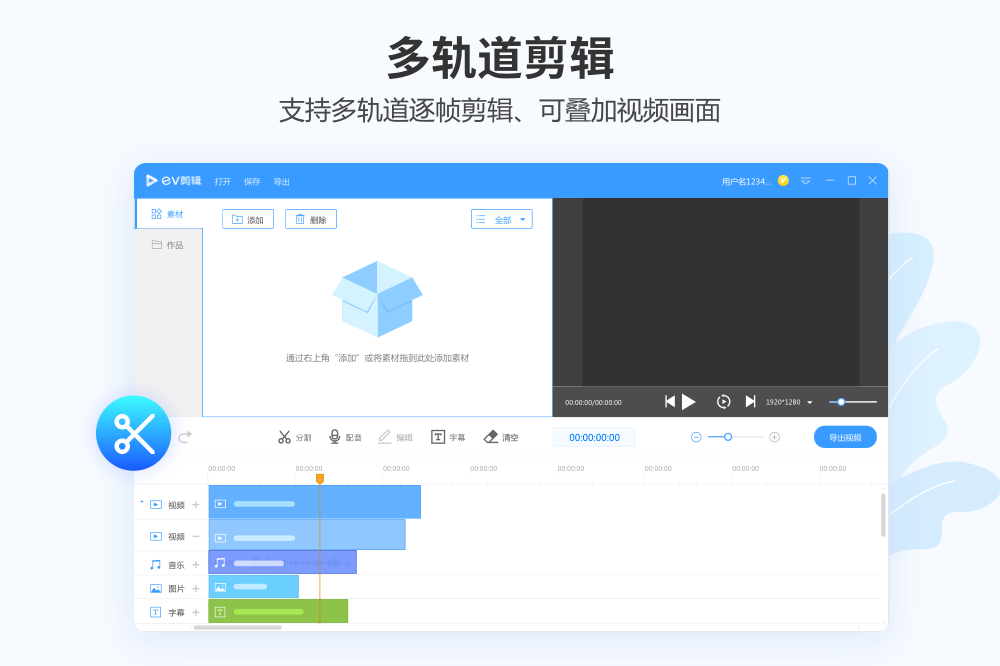Click the 导出 menu in title bar
The width and height of the screenshot is (1000, 666).
point(281,182)
